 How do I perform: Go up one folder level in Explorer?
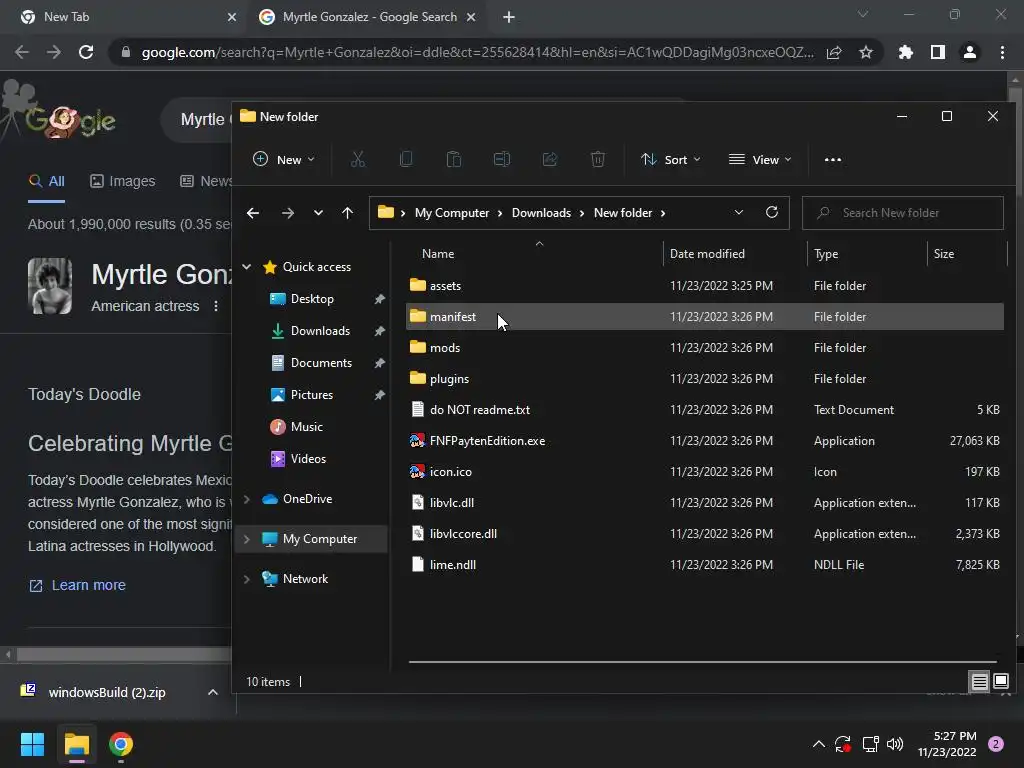click(x=347, y=213)
